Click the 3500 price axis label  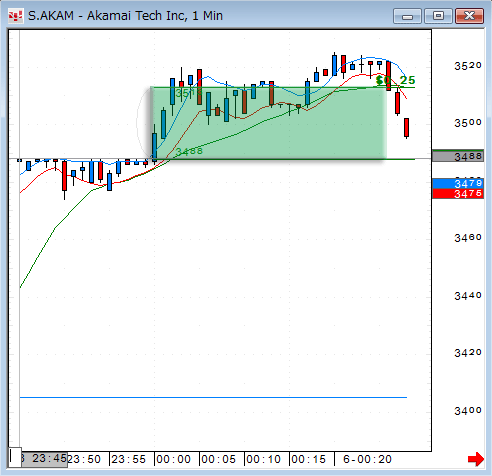coord(468,123)
